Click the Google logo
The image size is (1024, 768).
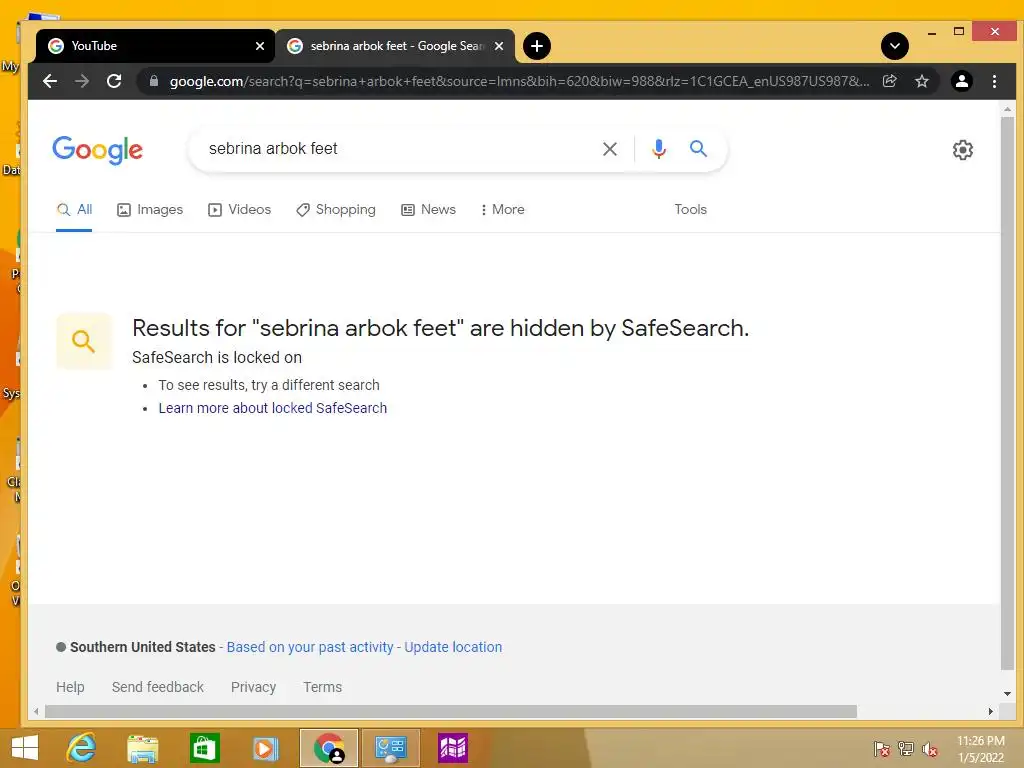(97, 150)
